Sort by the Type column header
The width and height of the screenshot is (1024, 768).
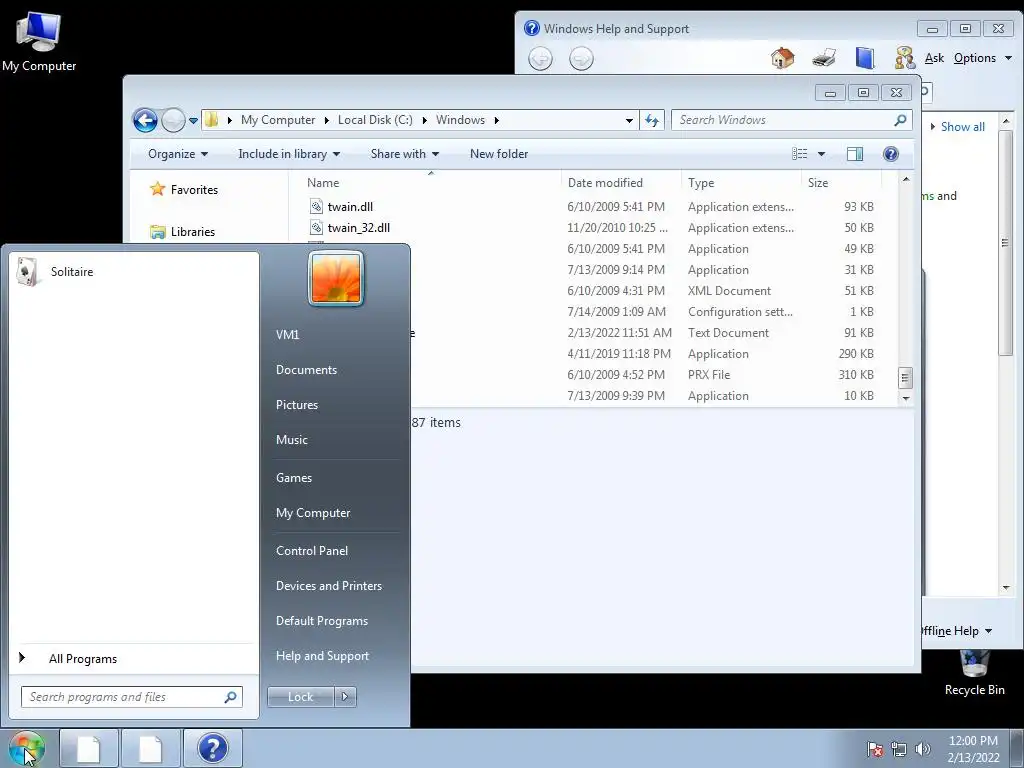[x=741, y=183]
